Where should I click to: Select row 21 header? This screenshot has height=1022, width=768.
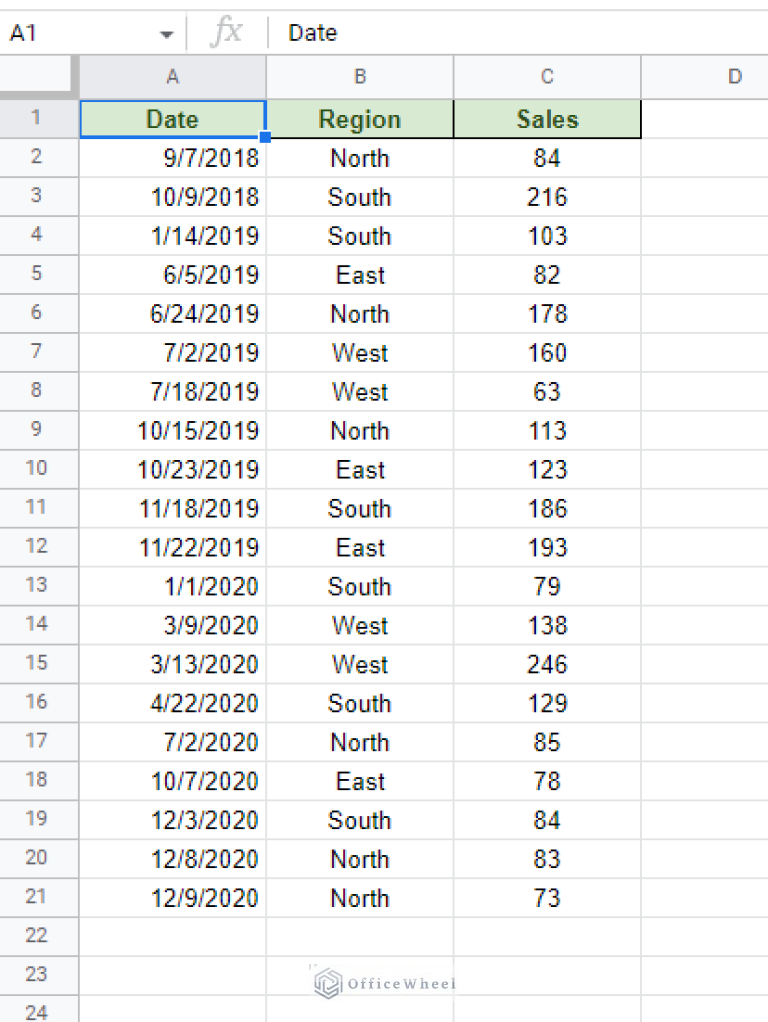(x=38, y=897)
